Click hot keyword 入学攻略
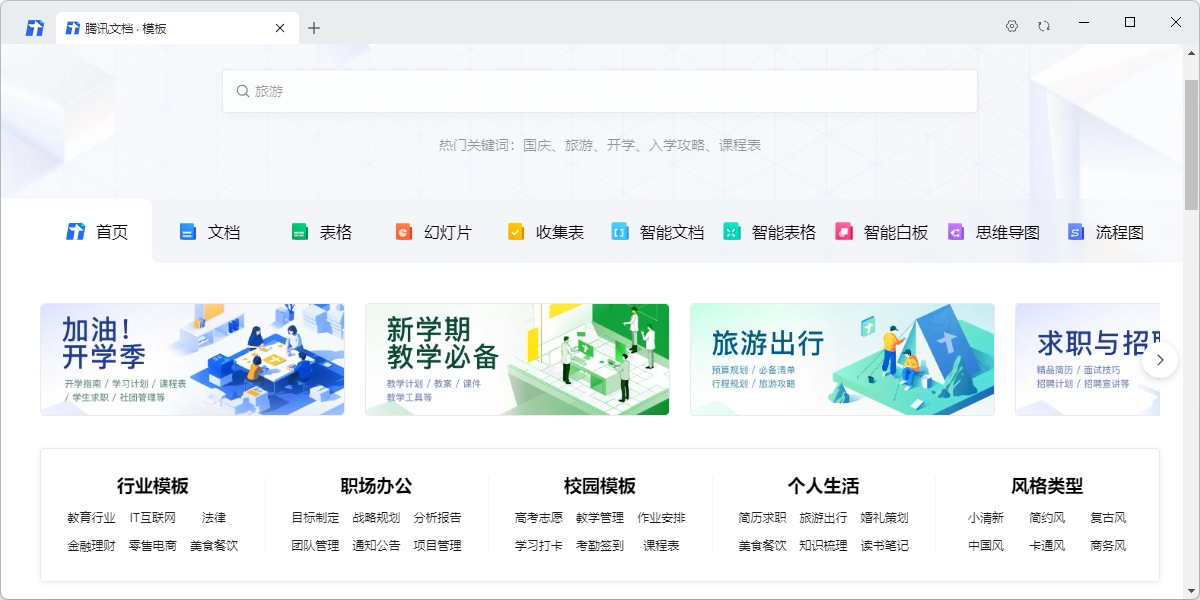The image size is (1200, 600). [x=676, y=145]
